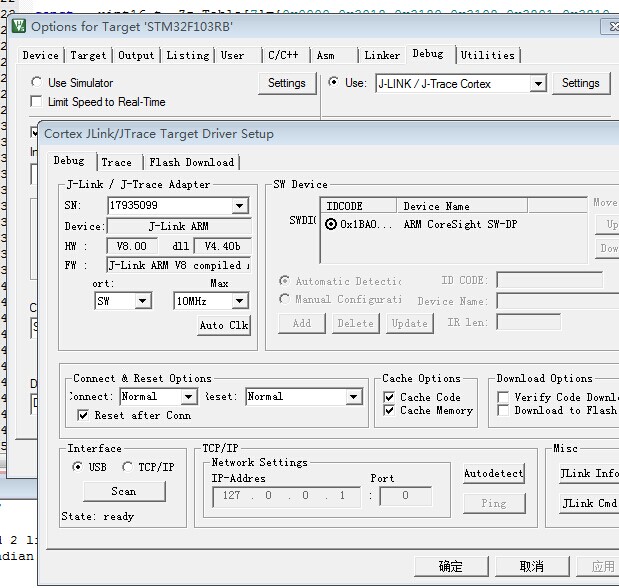Image resolution: width=619 pixels, height=588 pixels.
Task: Click the IDCODE column header
Action: click(x=358, y=206)
